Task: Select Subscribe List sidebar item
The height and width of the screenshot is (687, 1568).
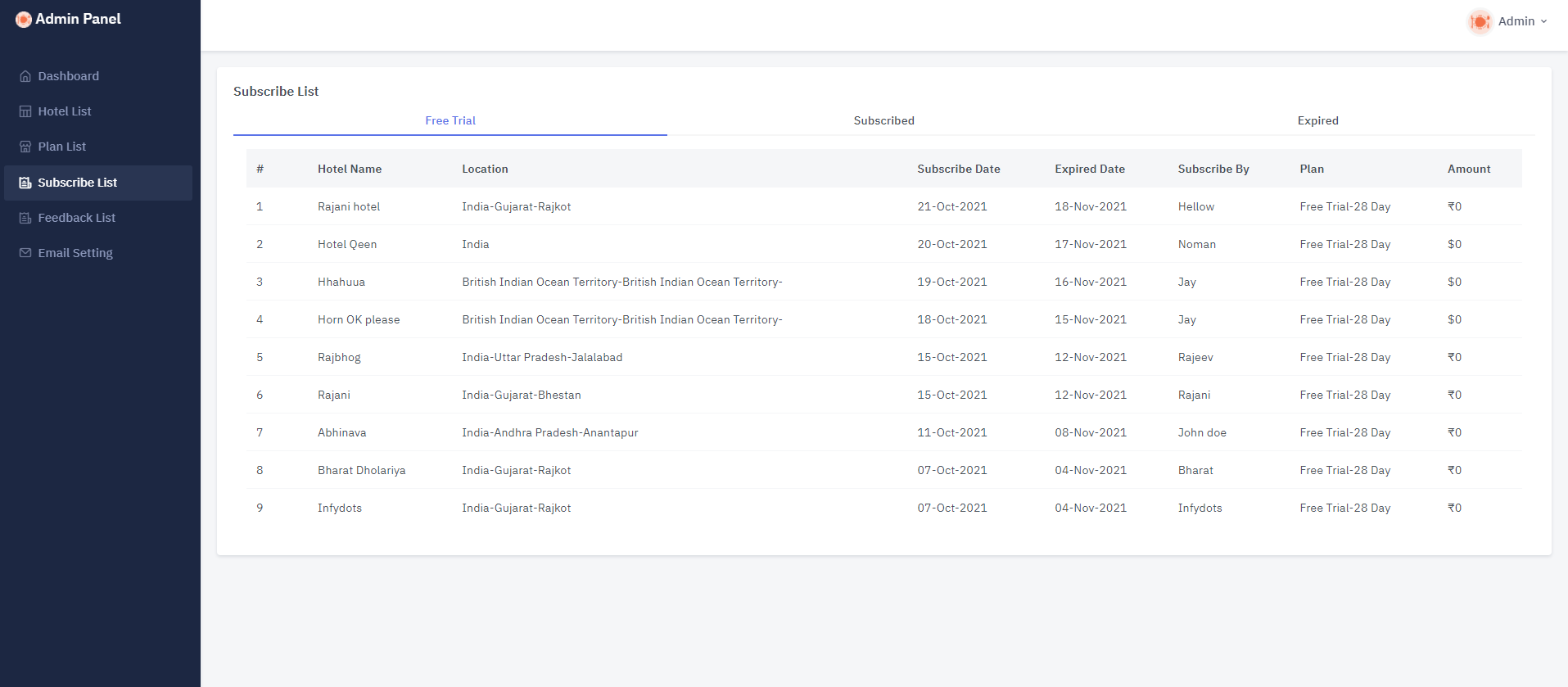Action: coord(98,183)
